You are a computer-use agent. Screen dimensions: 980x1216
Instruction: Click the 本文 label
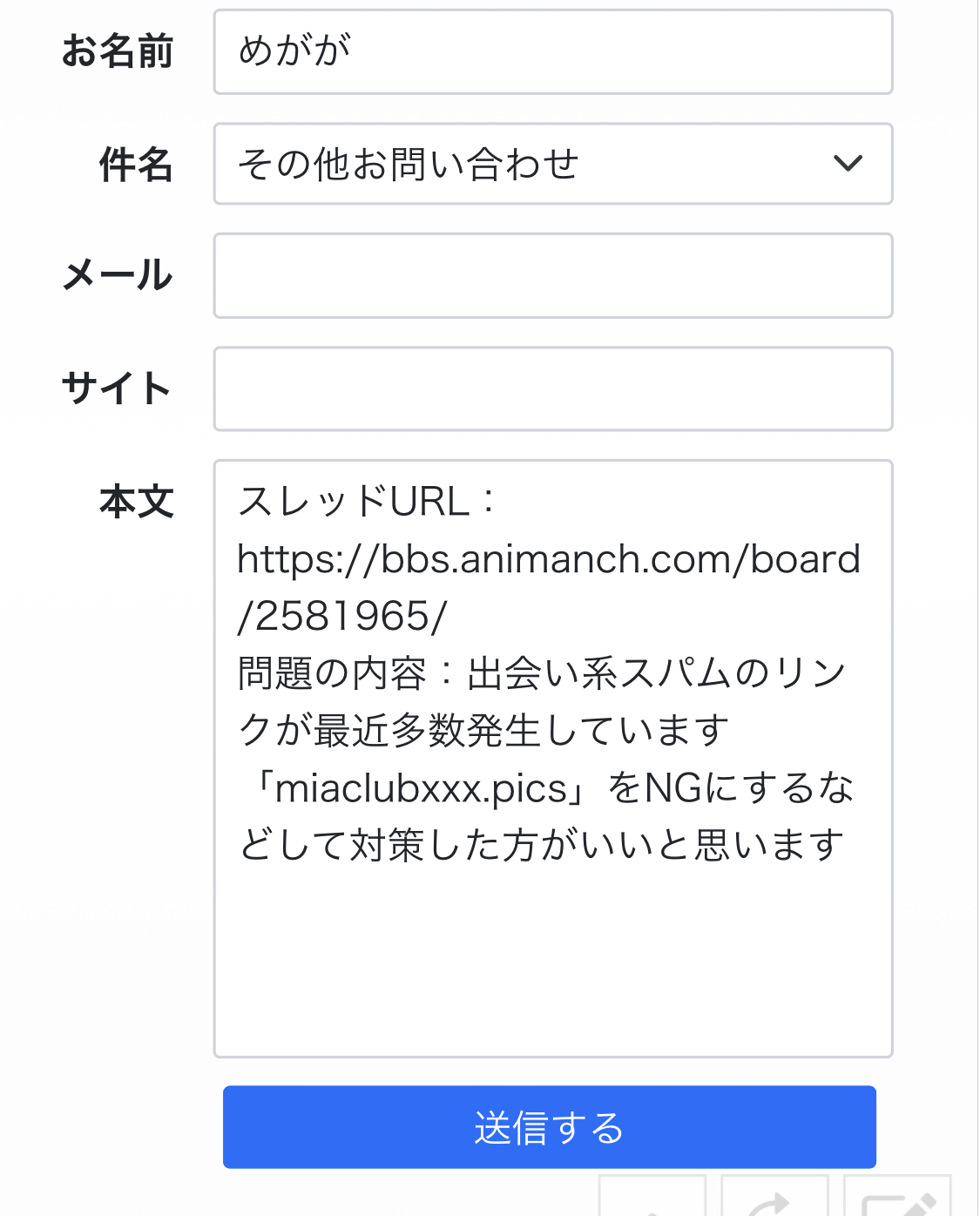pos(137,502)
